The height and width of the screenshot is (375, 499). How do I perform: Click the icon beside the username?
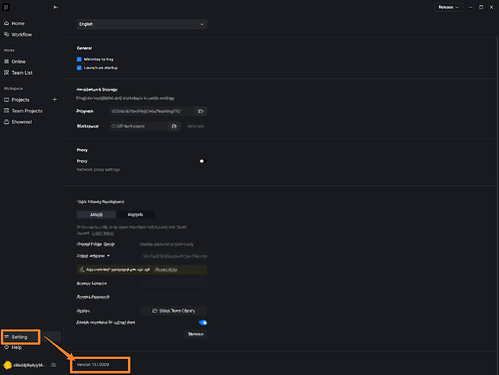coord(53,365)
